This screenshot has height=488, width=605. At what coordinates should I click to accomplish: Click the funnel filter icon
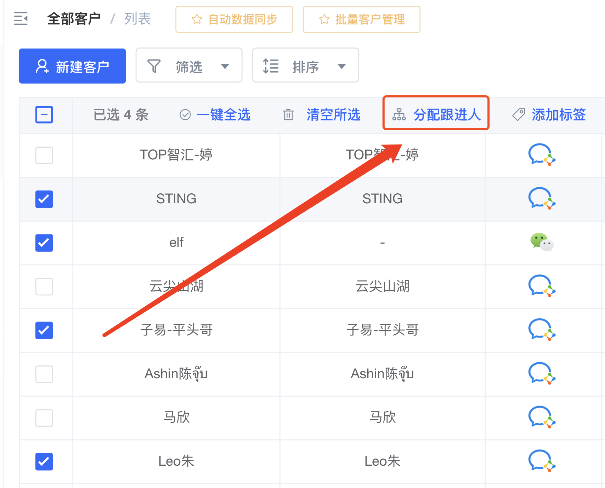(154, 66)
